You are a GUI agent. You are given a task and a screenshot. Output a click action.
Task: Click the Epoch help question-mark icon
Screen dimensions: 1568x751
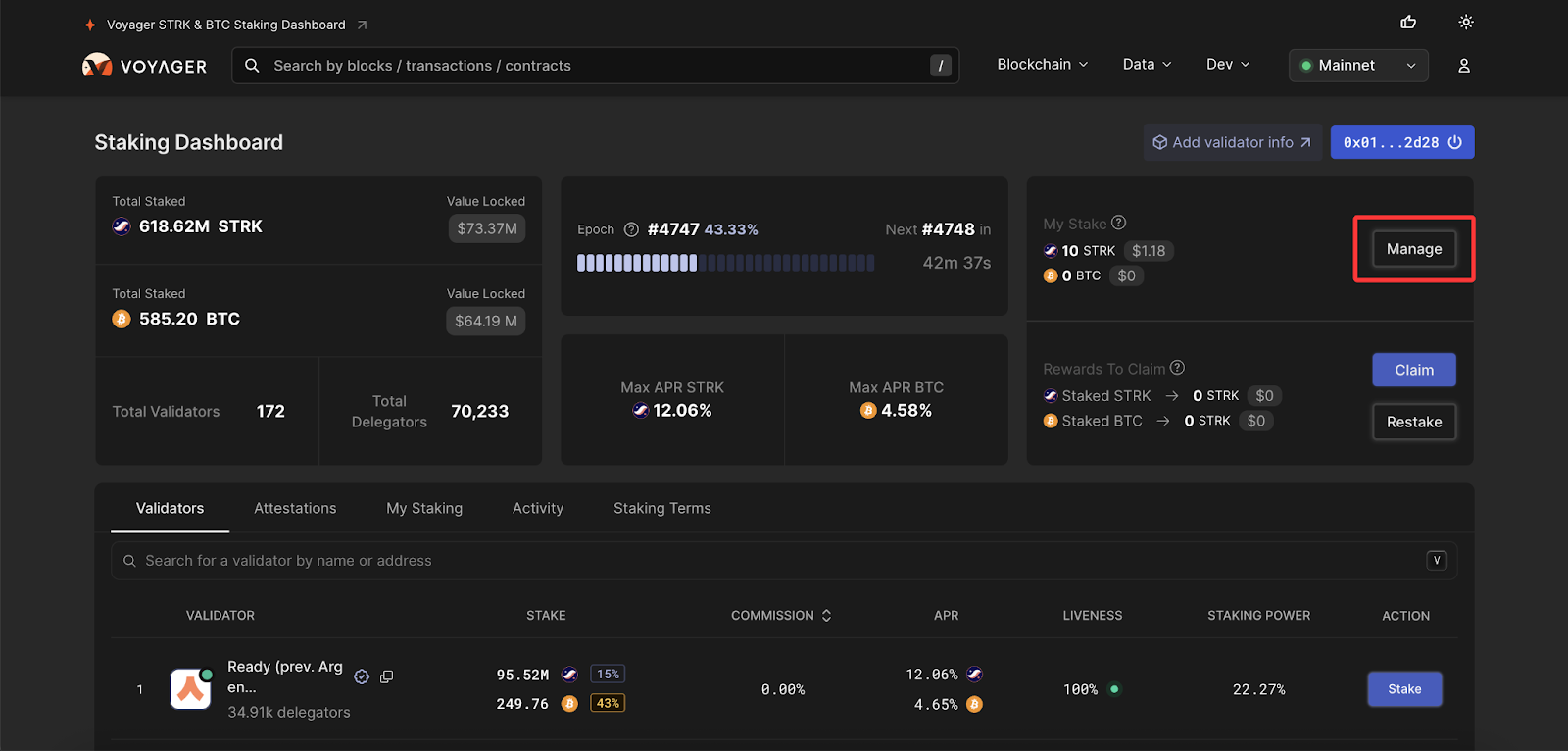631,229
